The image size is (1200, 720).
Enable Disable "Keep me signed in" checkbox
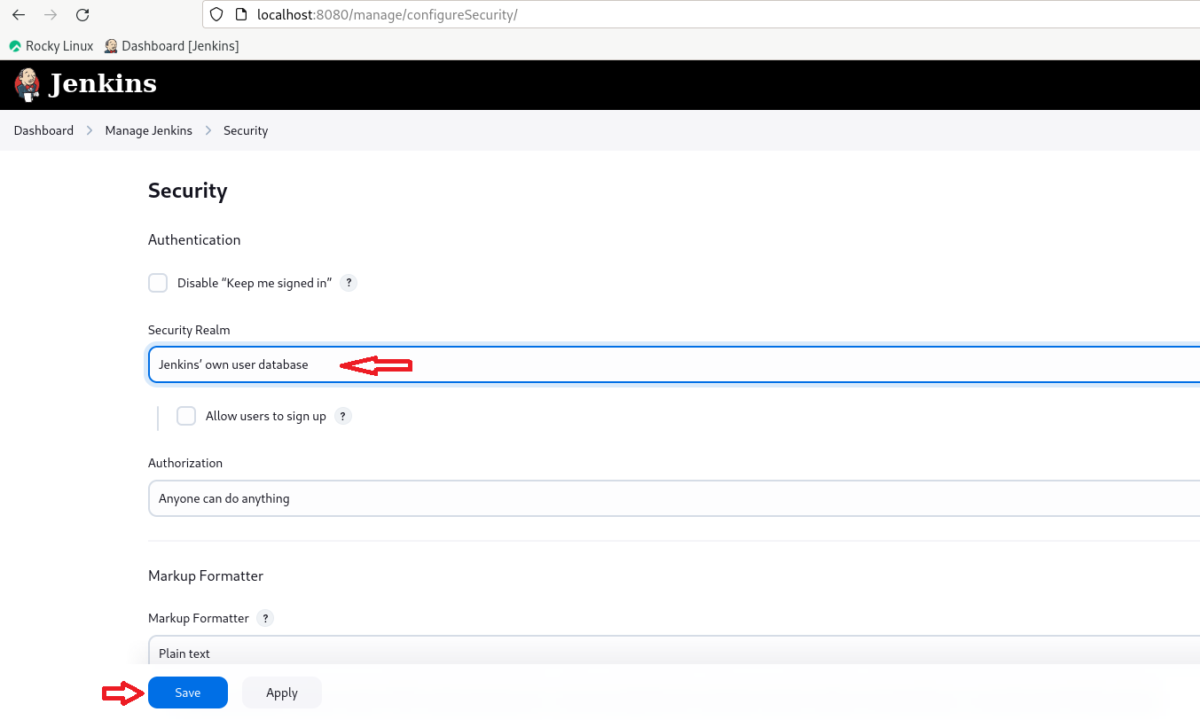pos(157,283)
